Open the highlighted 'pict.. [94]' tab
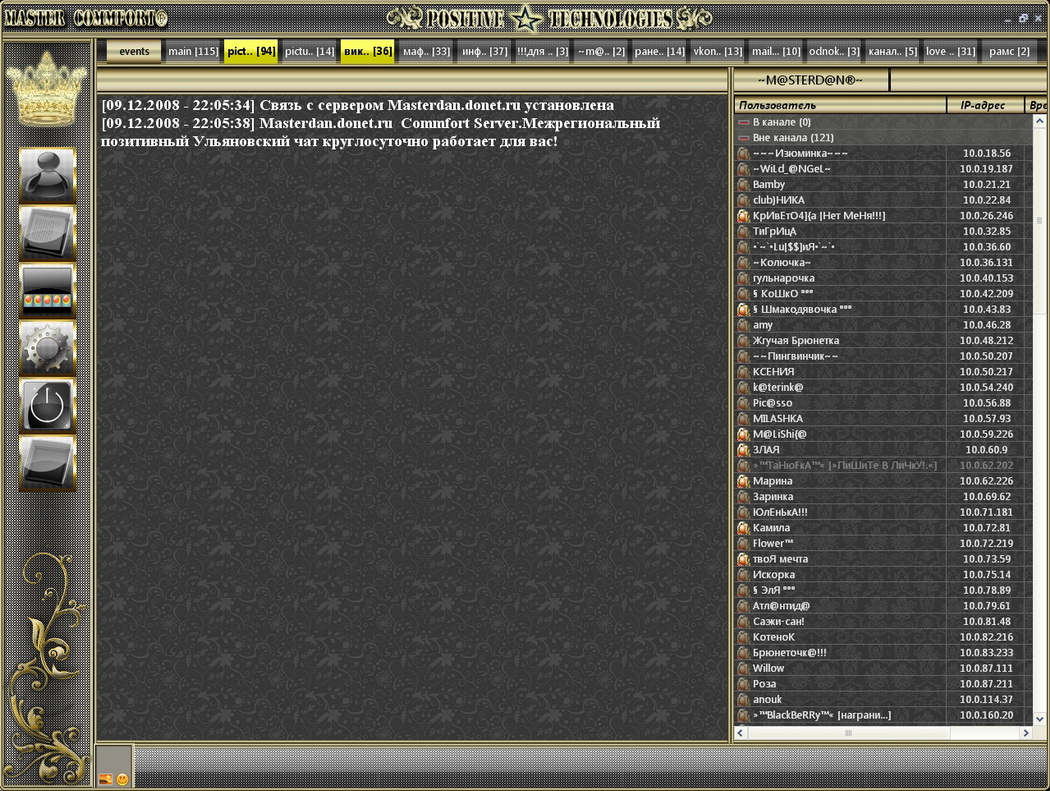1050x791 pixels. 251,52
